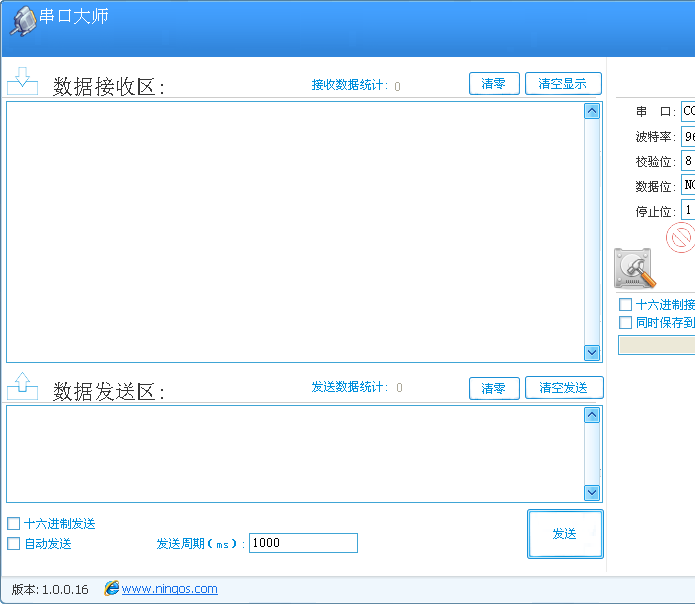Image resolution: width=695 pixels, height=604 pixels.
Task: Click the large 发送 send button
Action: point(565,534)
